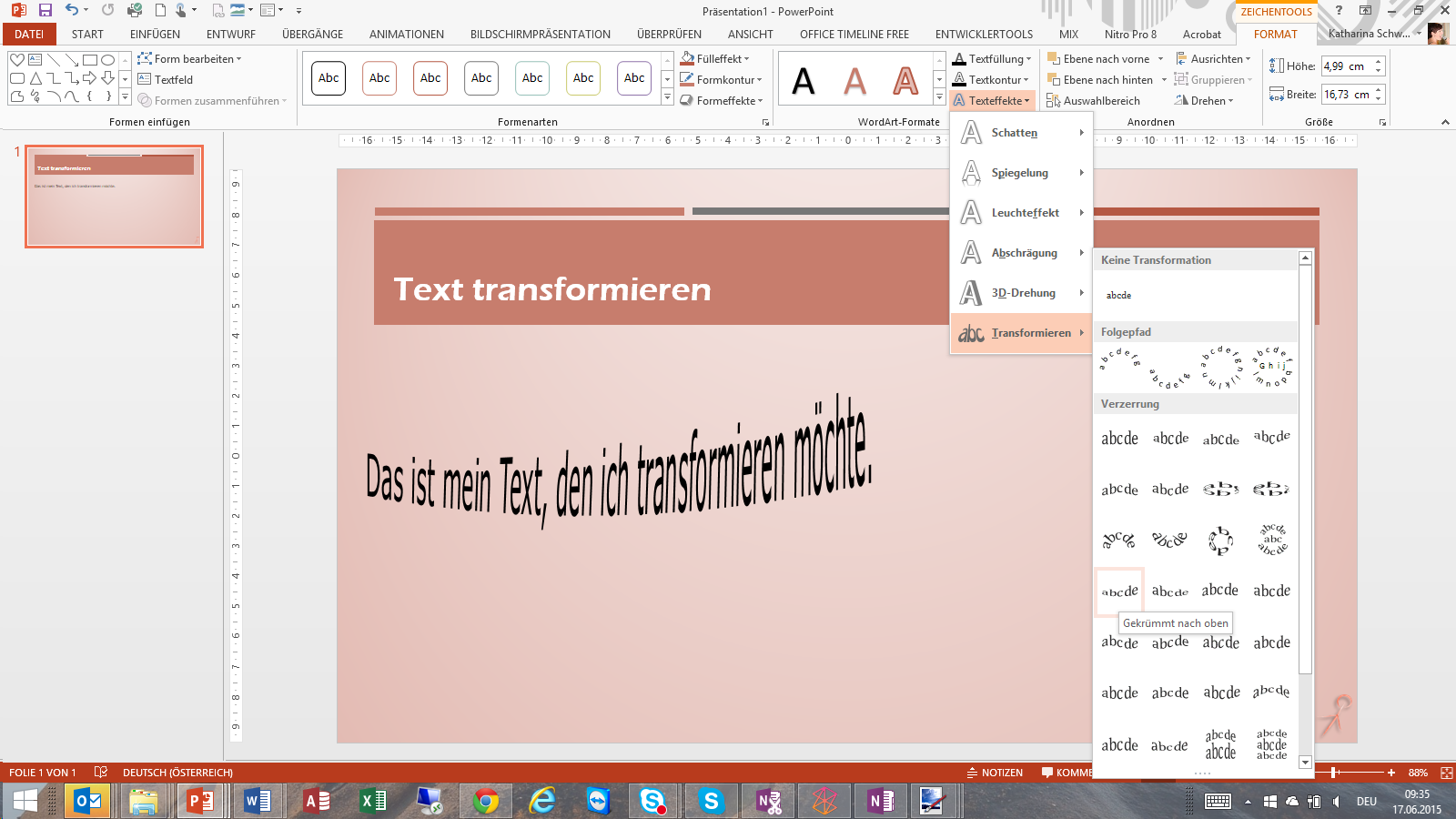Viewport: 1456px width, 819px height.
Task: Apply the 'abcde' no-transformation option
Action: click(1118, 296)
